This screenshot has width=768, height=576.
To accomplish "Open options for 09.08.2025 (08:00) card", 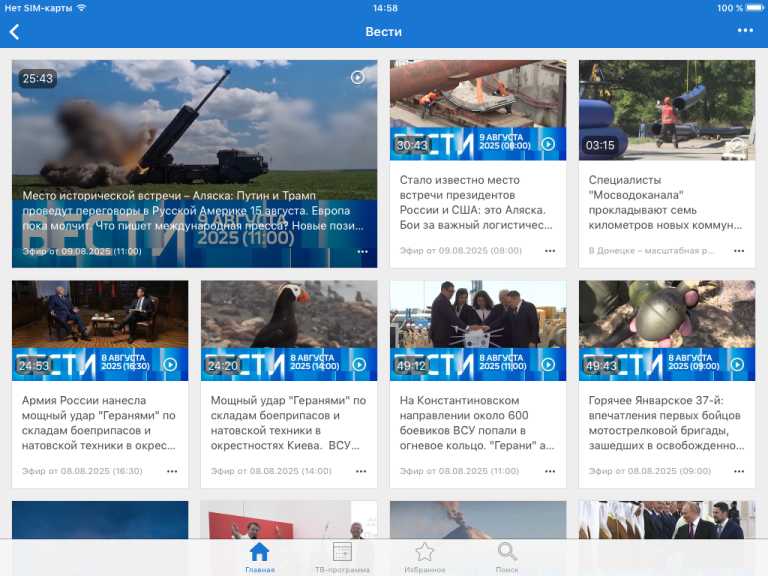I will coord(550,251).
